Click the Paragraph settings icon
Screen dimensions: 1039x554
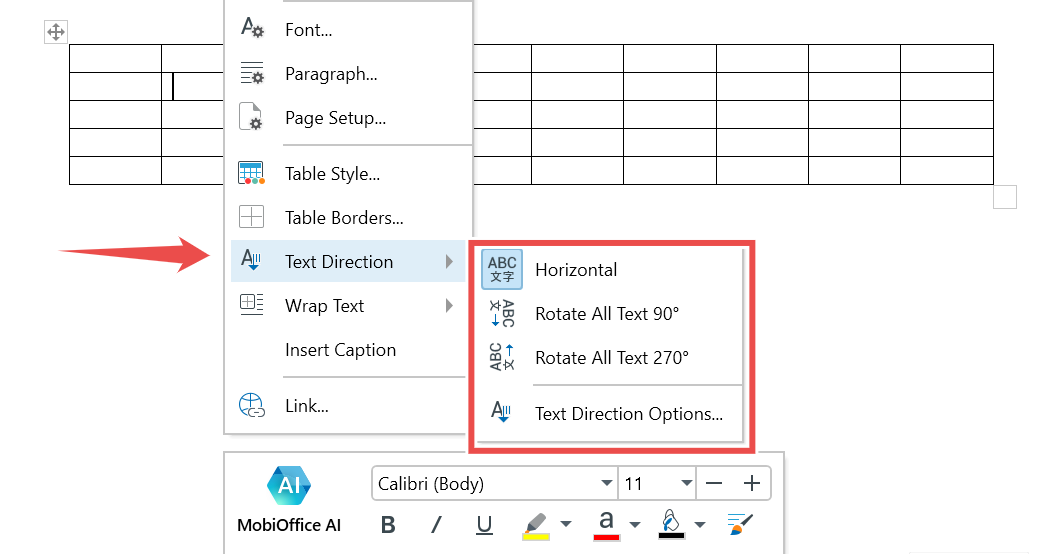click(252, 73)
